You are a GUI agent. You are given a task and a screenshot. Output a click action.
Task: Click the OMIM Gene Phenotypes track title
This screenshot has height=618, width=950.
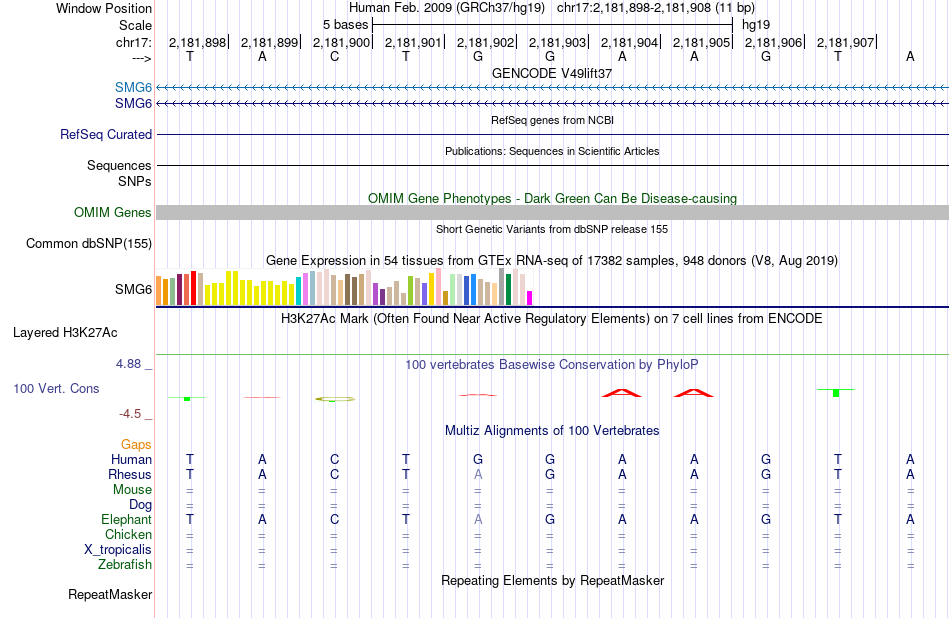553,199
